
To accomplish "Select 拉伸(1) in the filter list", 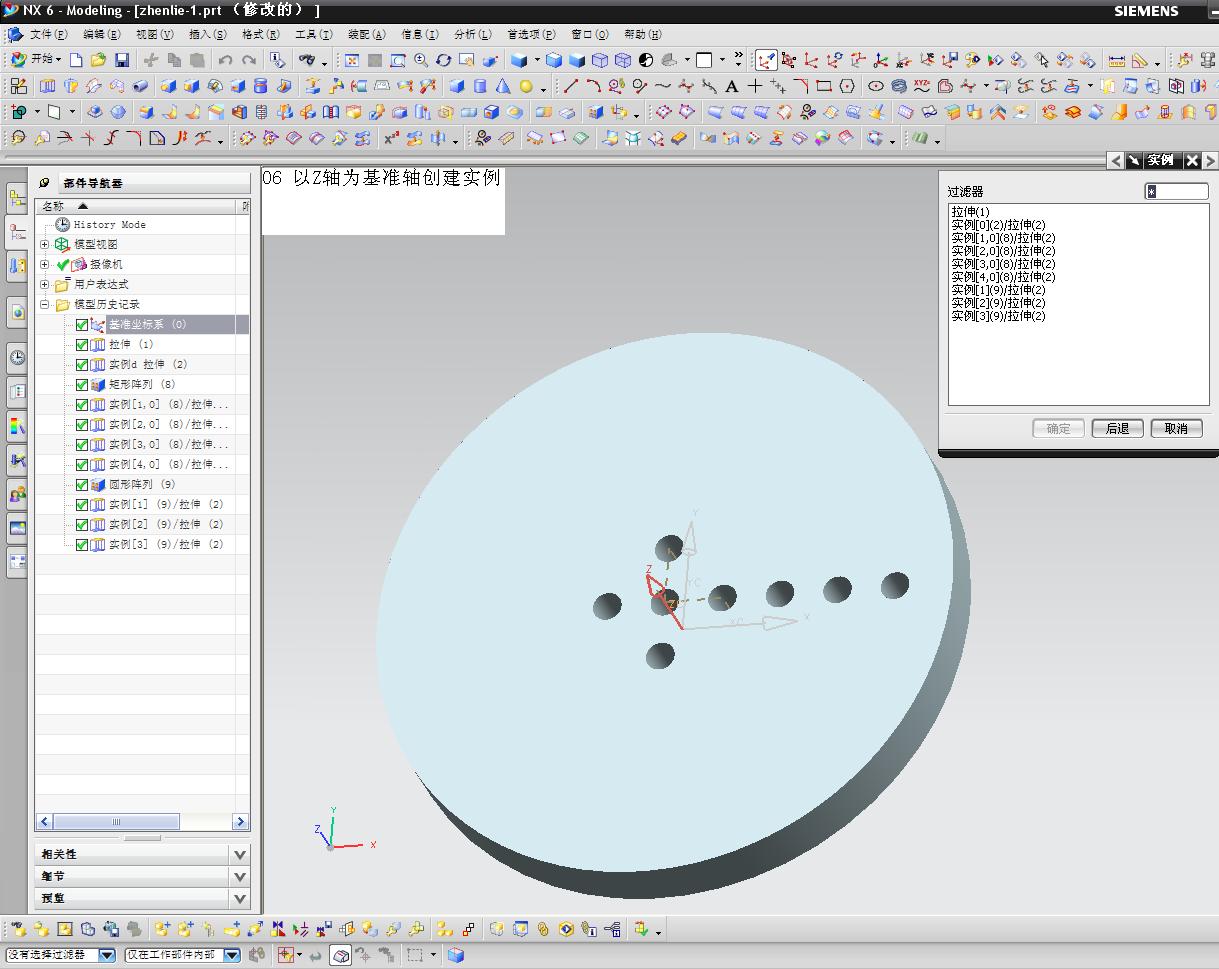I will coord(970,212).
